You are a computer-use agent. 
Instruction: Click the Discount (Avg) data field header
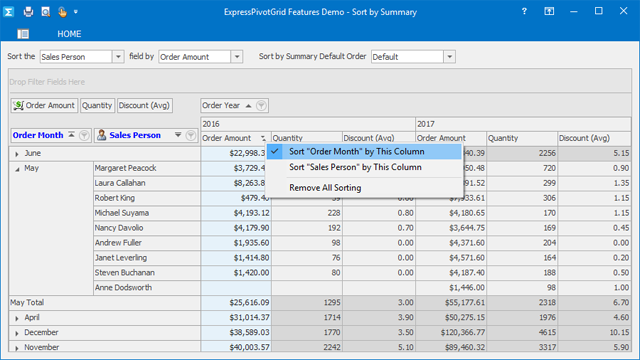click(144, 105)
